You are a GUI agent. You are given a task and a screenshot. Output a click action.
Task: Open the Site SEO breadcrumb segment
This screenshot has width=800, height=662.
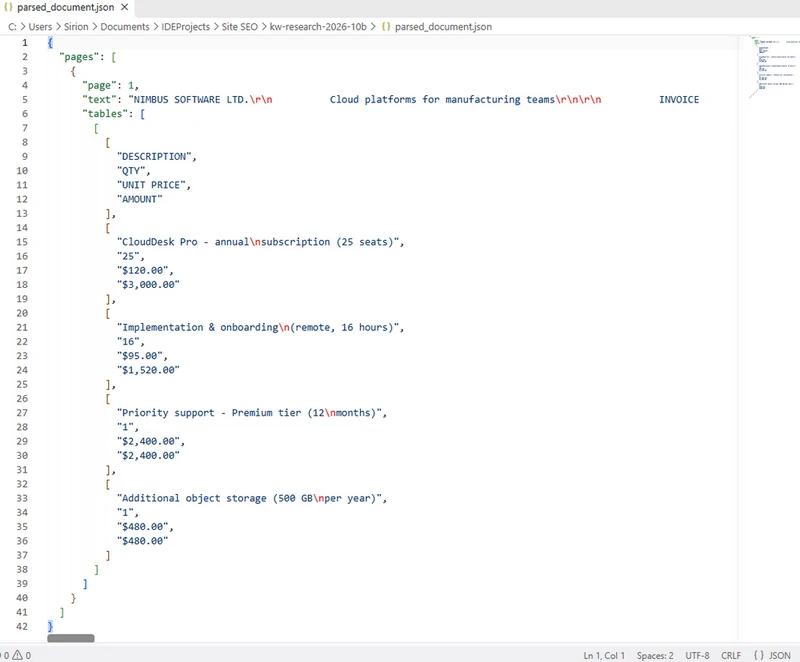point(240,27)
